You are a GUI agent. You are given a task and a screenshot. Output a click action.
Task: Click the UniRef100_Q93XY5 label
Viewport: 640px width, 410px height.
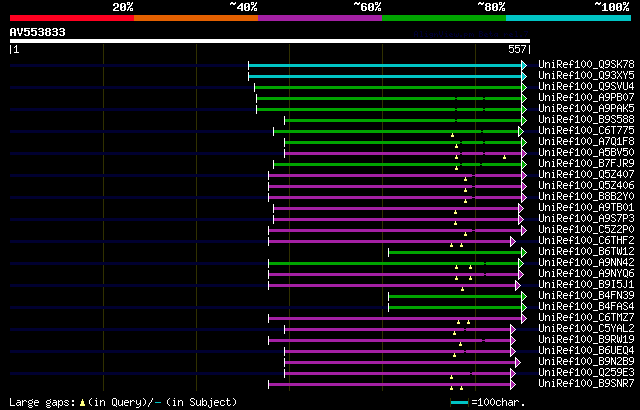(x=586, y=75)
